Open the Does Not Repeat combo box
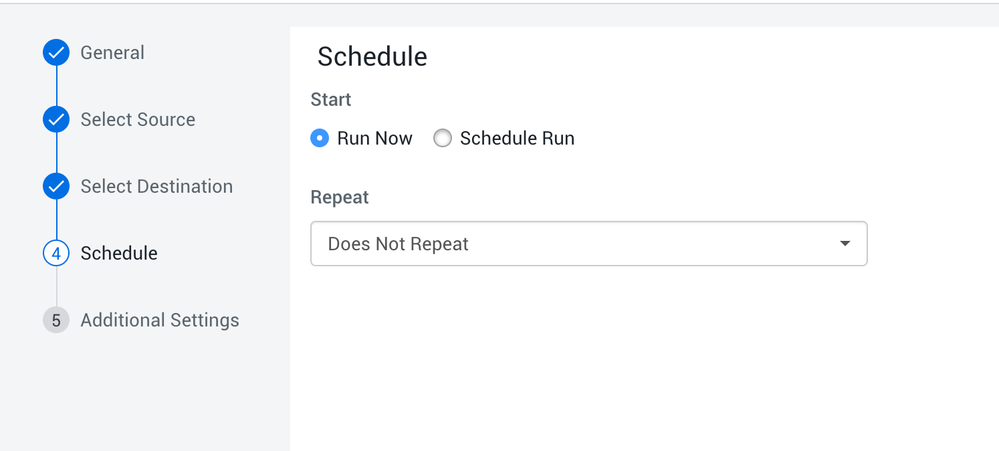 click(x=588, y=244)
